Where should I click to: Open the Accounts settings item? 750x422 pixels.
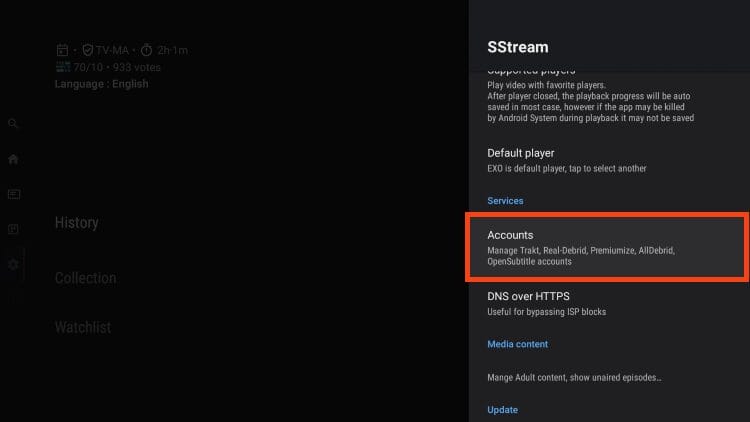[x=607, y=247]
